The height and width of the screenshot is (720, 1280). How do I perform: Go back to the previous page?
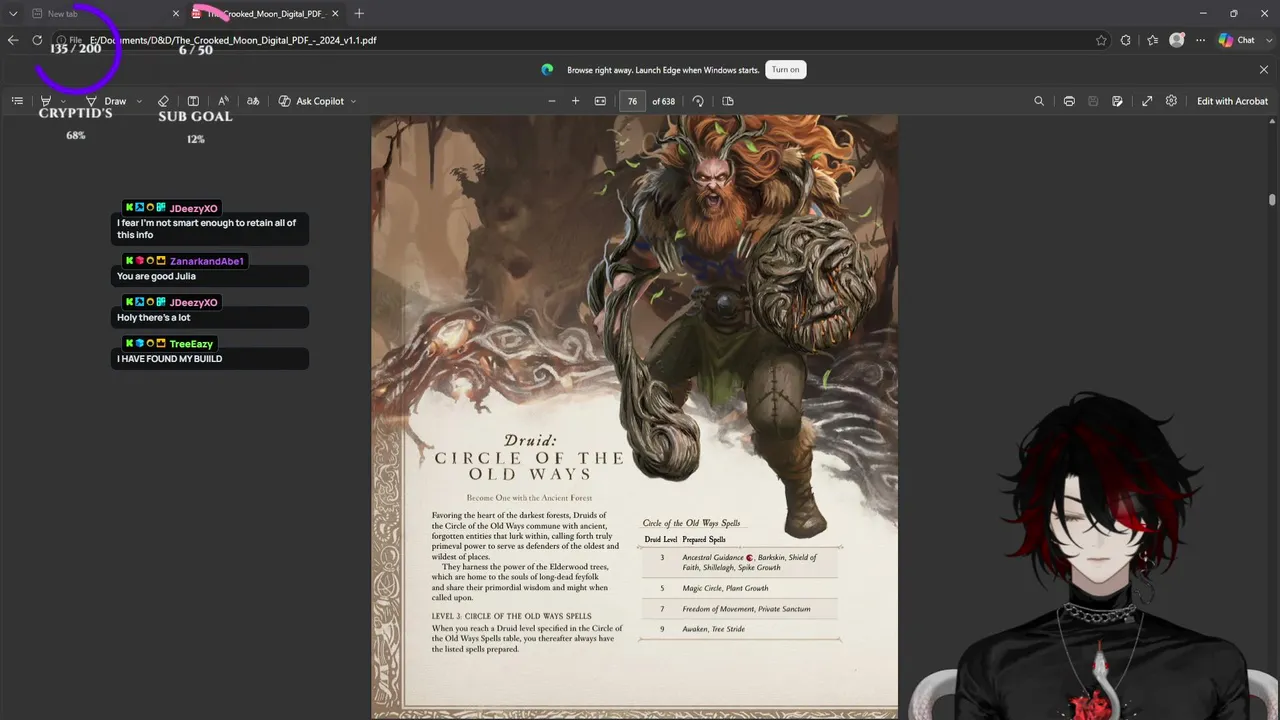[13, 40]
